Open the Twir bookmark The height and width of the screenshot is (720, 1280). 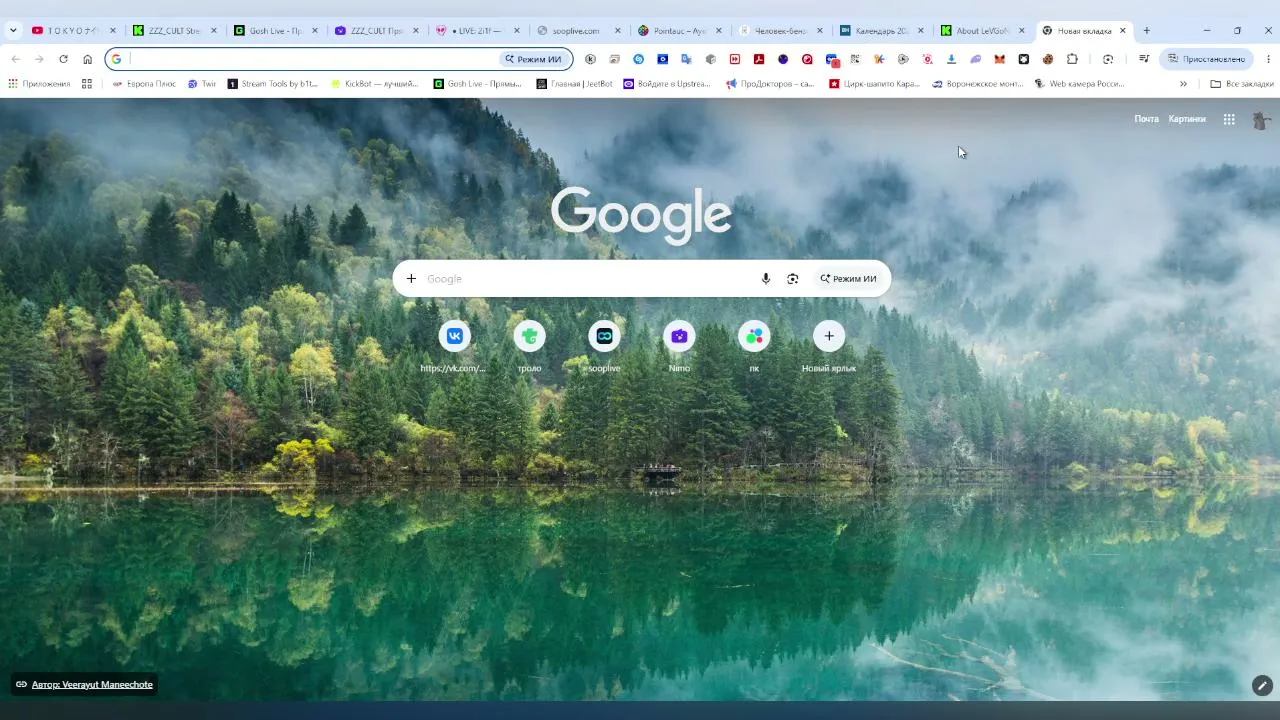[201, 84]
